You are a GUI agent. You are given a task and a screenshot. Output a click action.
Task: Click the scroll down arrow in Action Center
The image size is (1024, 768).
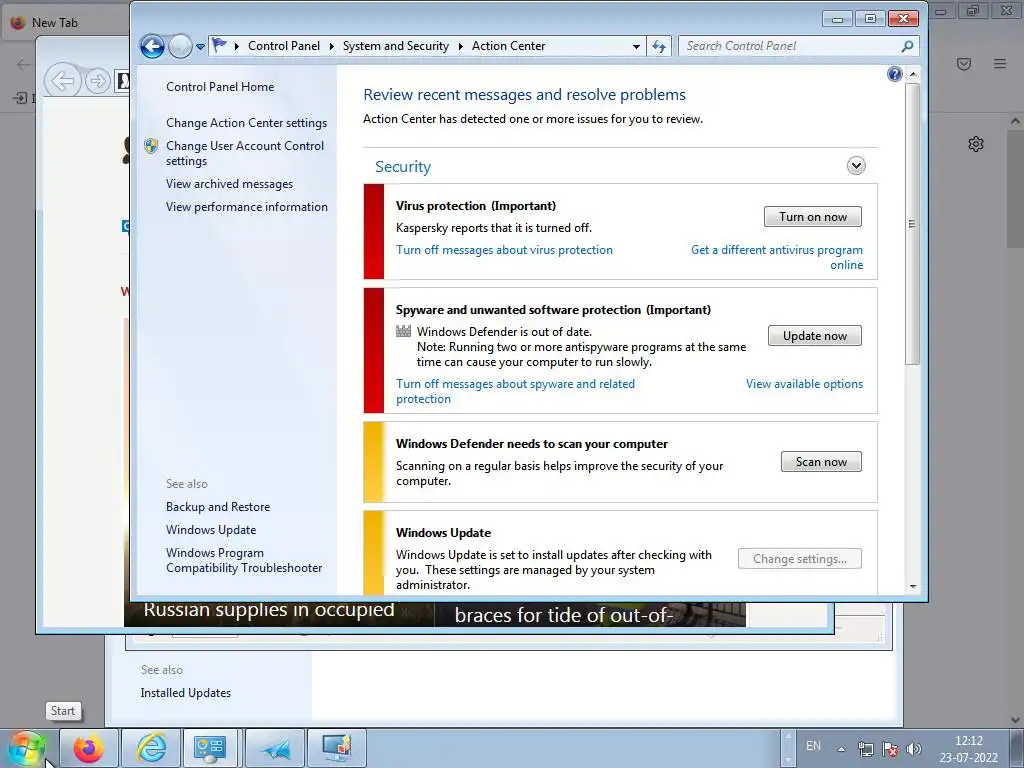pyautogui.click(x=913, y=586)
